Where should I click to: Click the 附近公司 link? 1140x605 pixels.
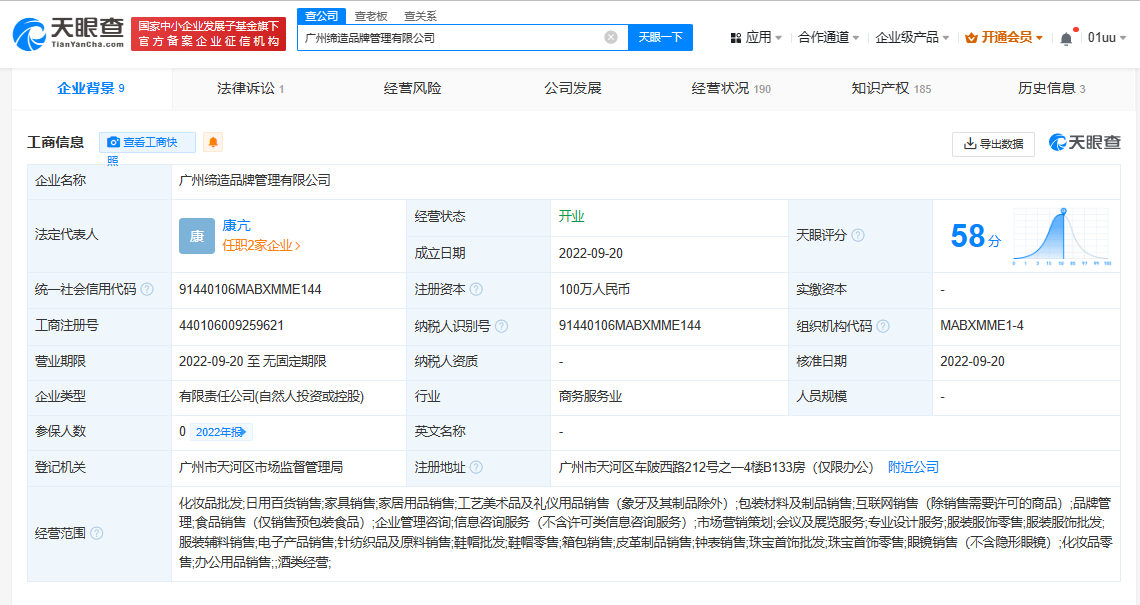[913, 468]
